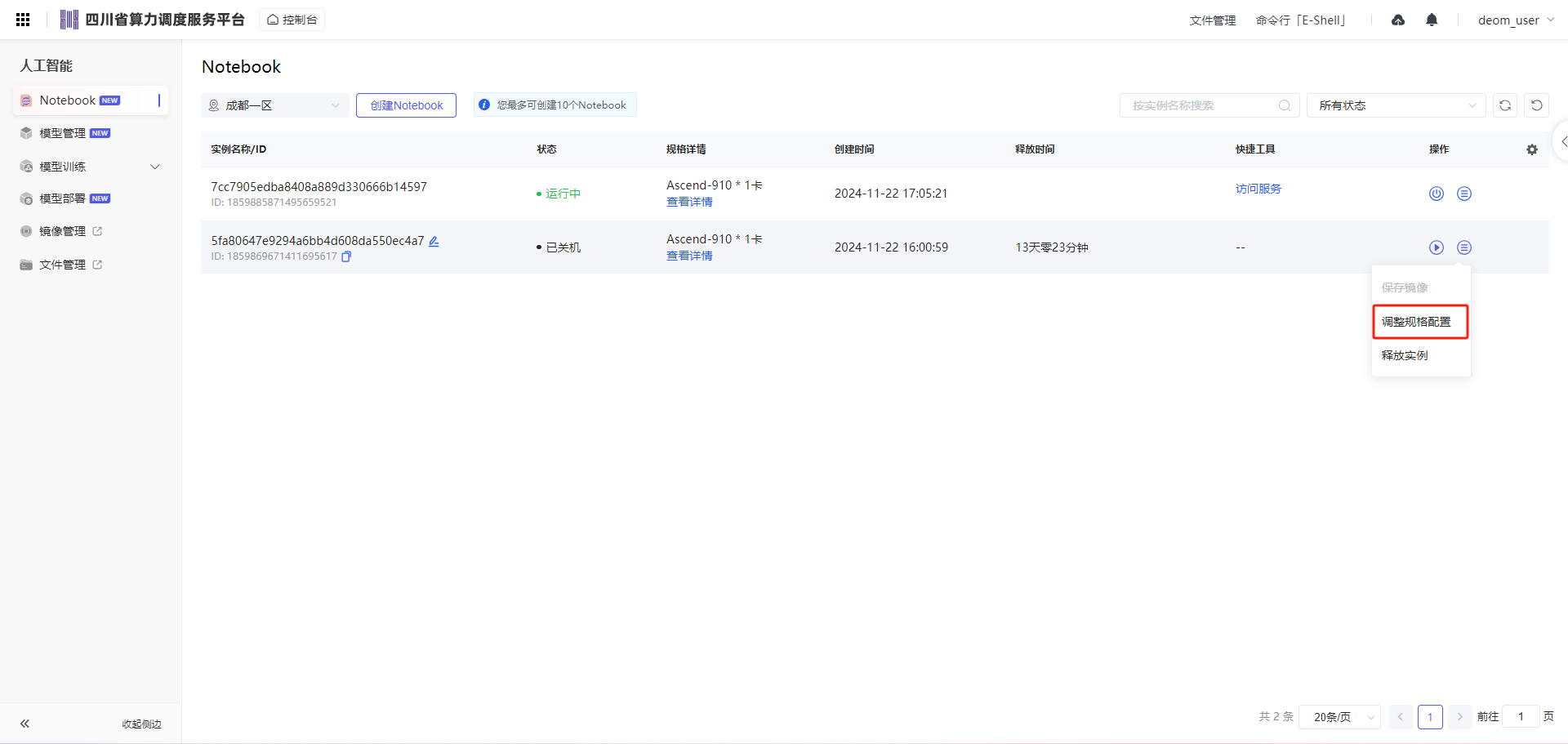The width and height of the screenshot is (1568, 744).
Task: Expand the 模型训练 submenu
Action: coord(155,167)
